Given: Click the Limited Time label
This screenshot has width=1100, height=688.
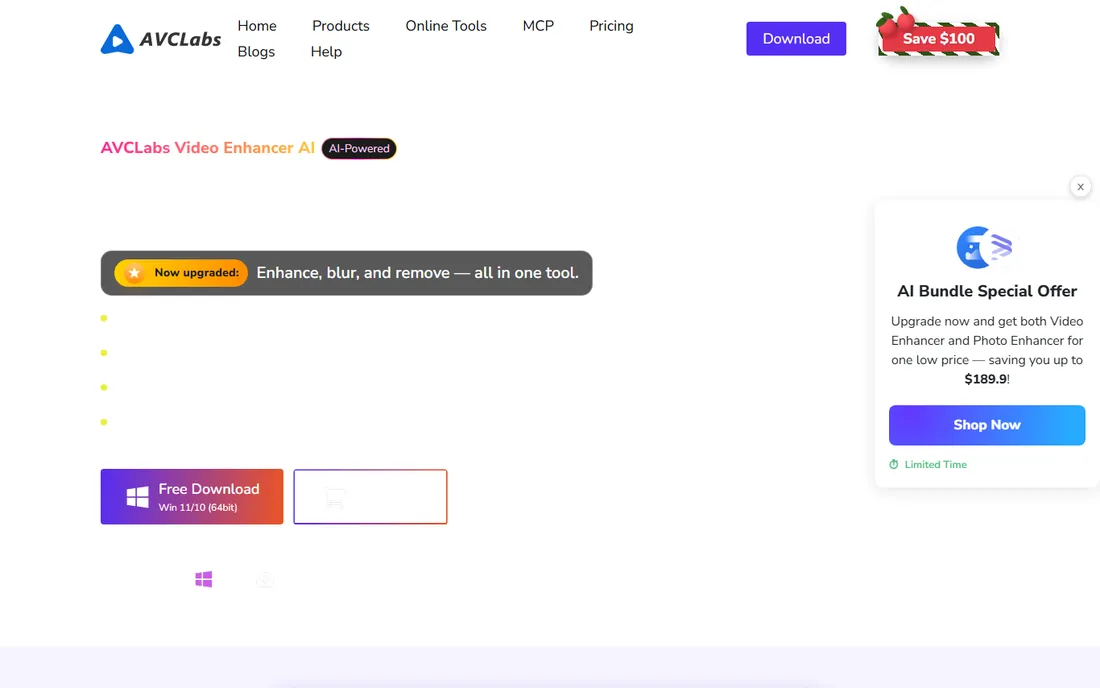Looking at the screenshot, I should coord(935,464).
